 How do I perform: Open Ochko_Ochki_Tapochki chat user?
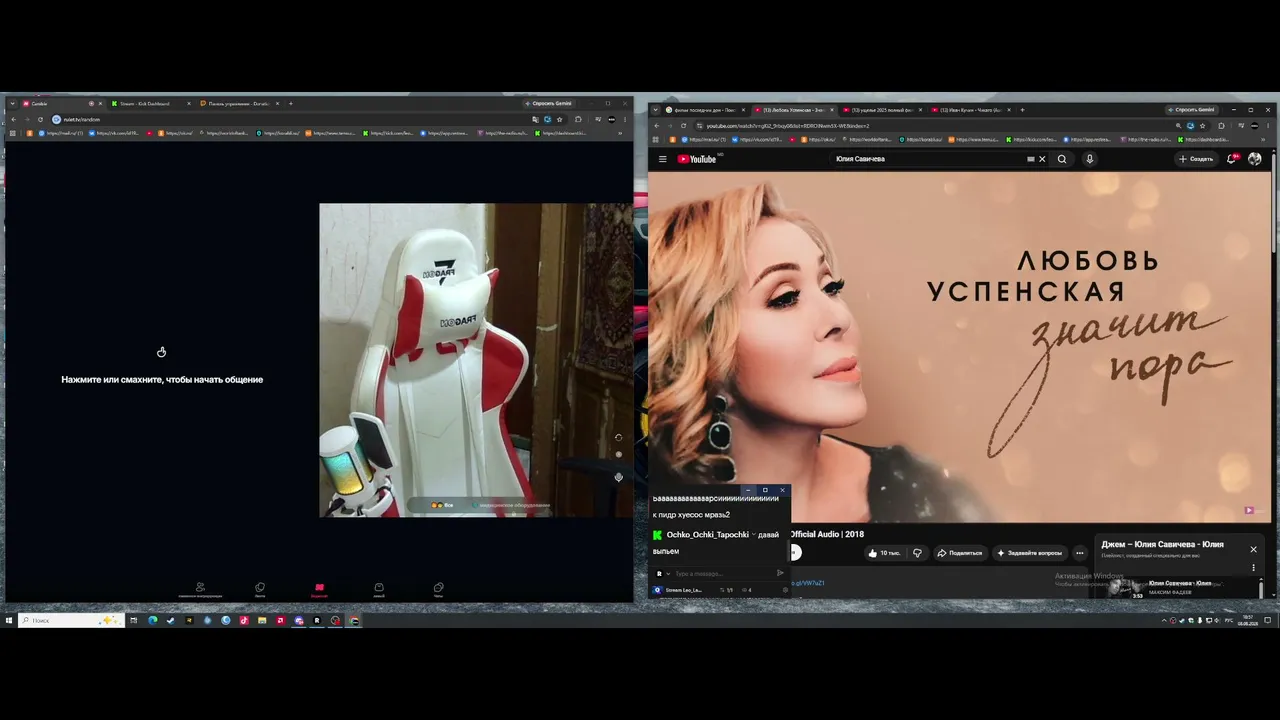point(707,535)
